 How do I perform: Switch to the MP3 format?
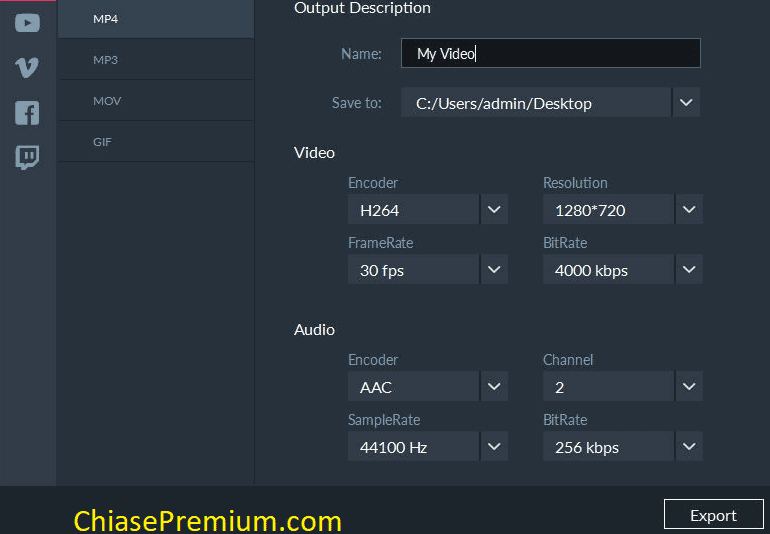click(x=156, y=60)
